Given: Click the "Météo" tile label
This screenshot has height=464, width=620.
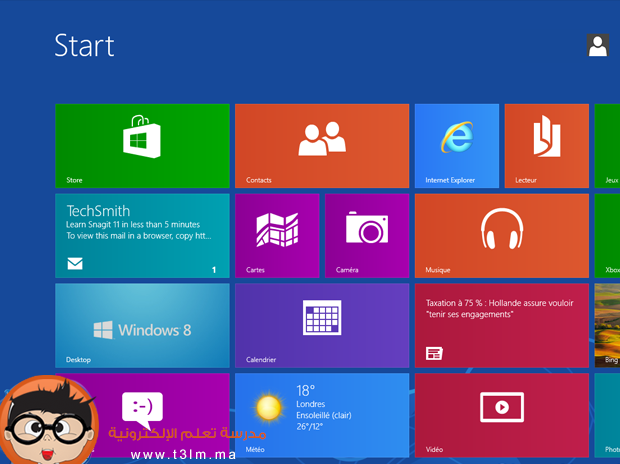Looking at the screenshot, I should tap(255, 449).
